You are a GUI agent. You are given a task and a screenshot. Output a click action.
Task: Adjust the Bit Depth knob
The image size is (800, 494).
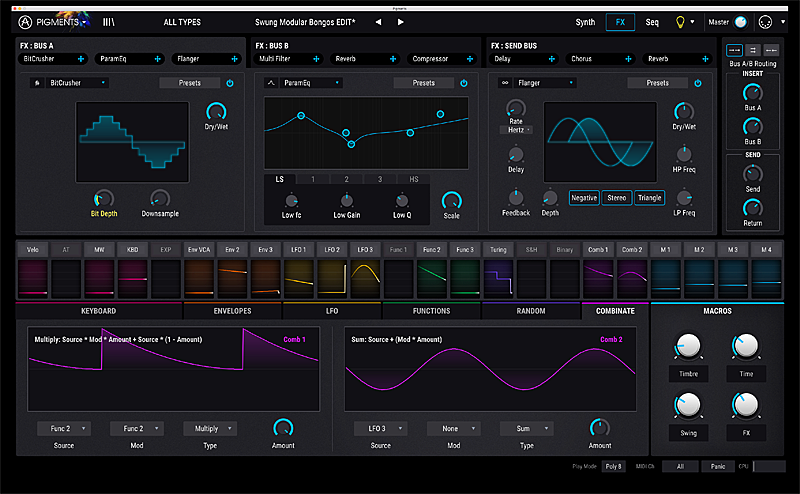tap(104, 198)
